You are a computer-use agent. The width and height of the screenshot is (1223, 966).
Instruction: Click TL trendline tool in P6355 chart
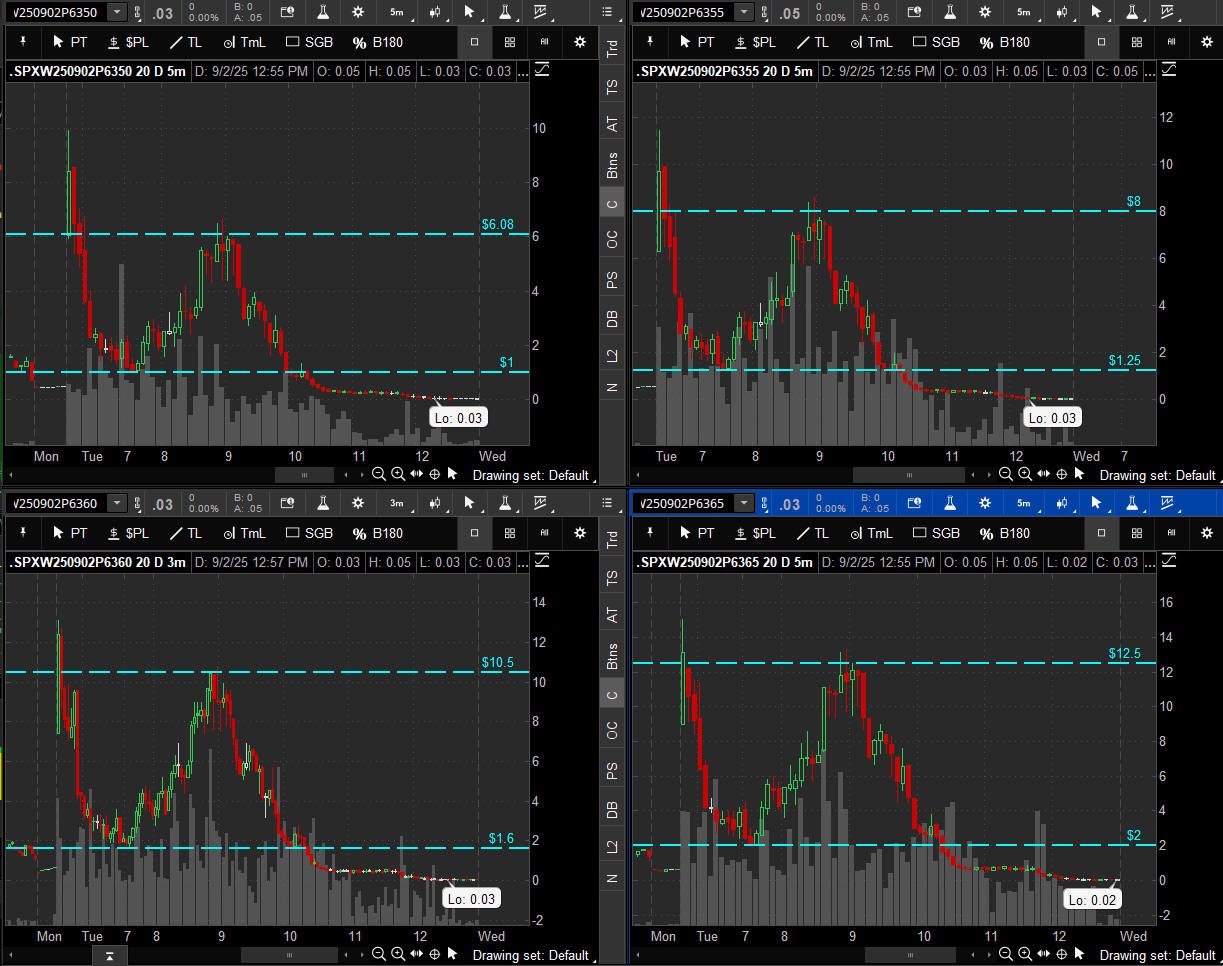coord(812,42)
